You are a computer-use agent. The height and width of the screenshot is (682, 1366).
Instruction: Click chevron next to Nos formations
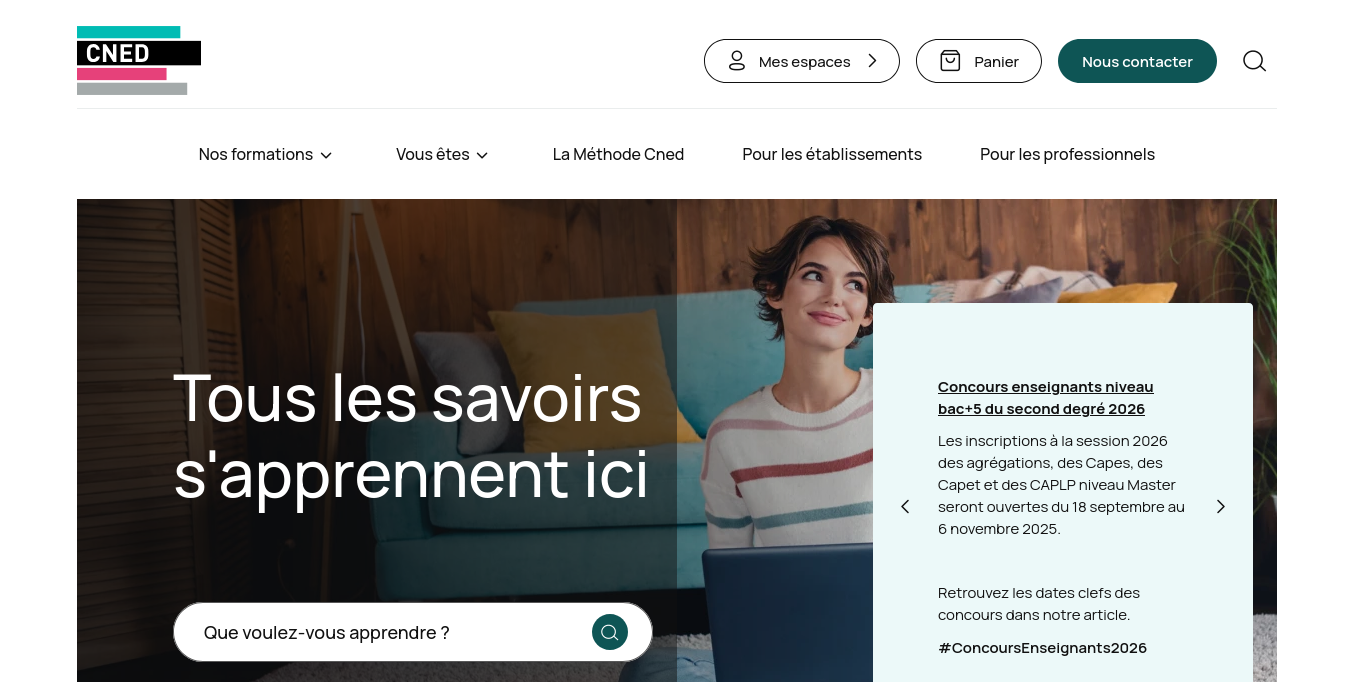[326, 155]
